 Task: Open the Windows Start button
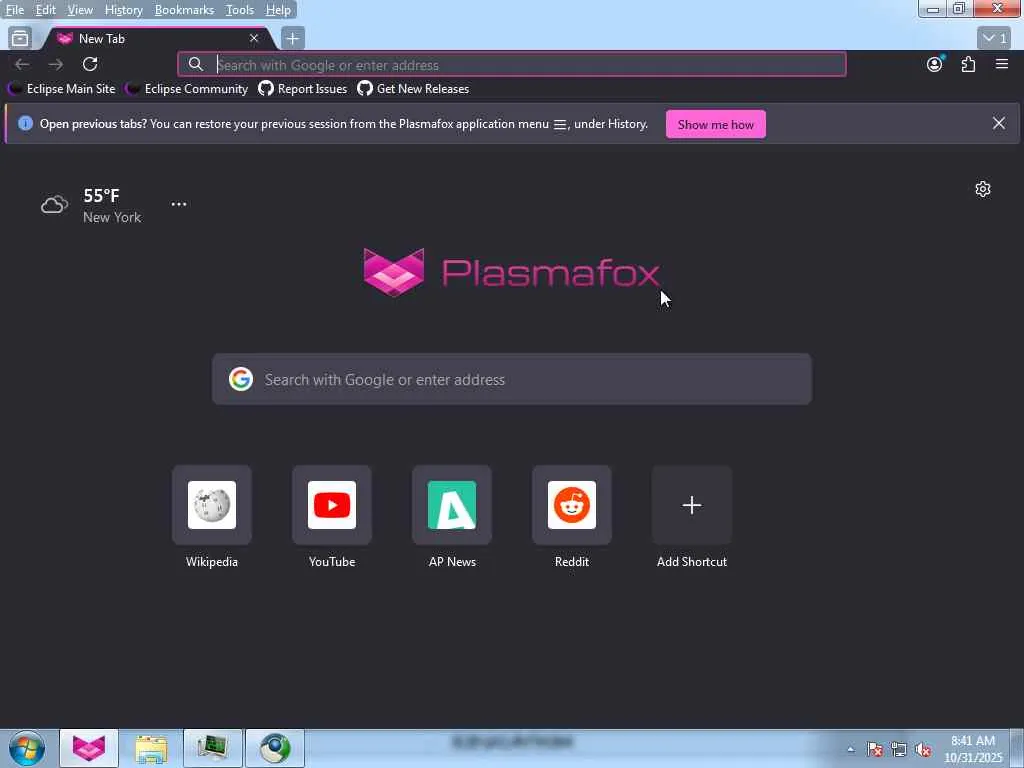pos(27,748)
